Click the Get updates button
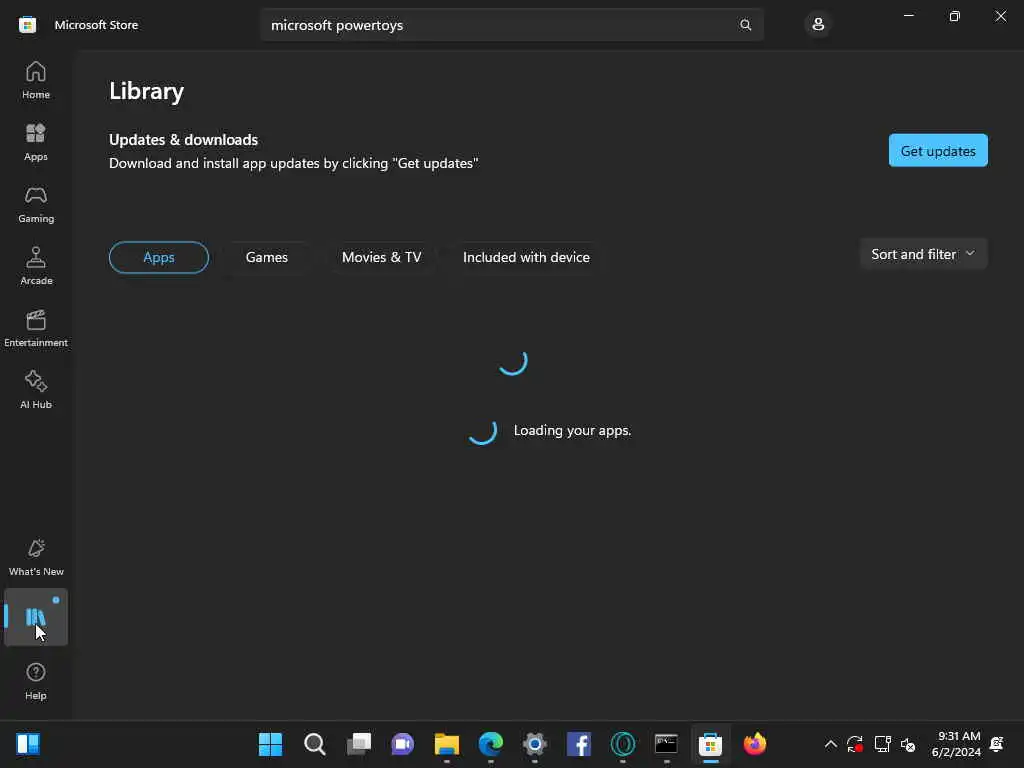This screenshot has width=1024, height=768. click(x=938, y=151)
